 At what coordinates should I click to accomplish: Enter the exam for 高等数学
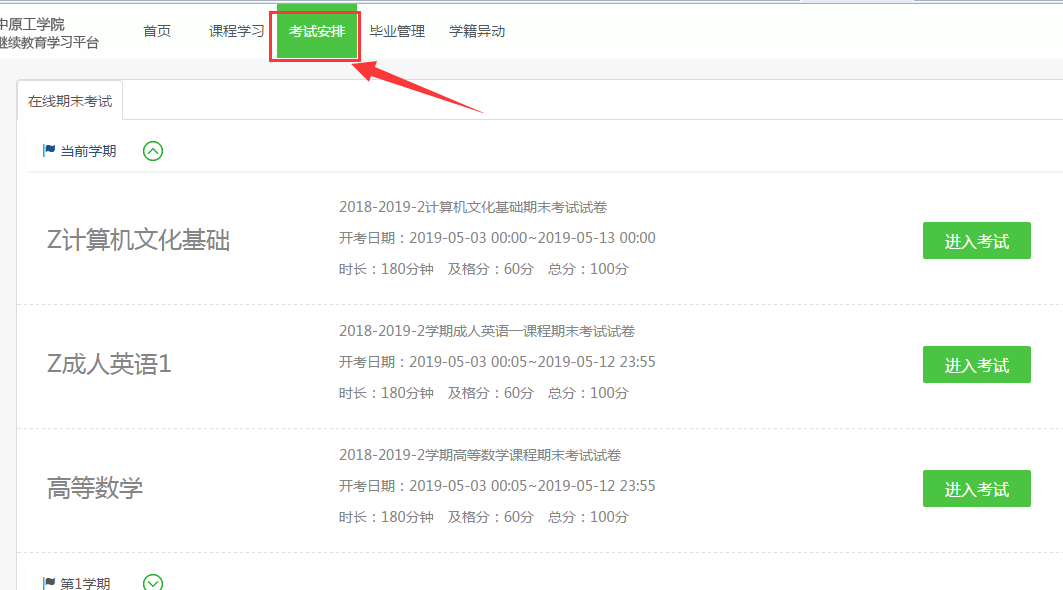[x=976, y=489]
